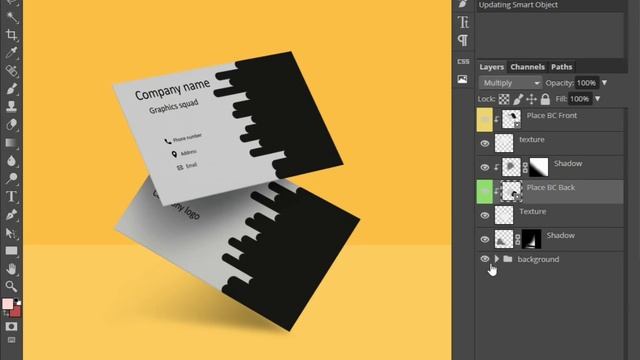This screenshot has height=360, width=640.
Task: Toggle mask link on gradient-mask Shadow layer
Action: [x=525, y=167]
